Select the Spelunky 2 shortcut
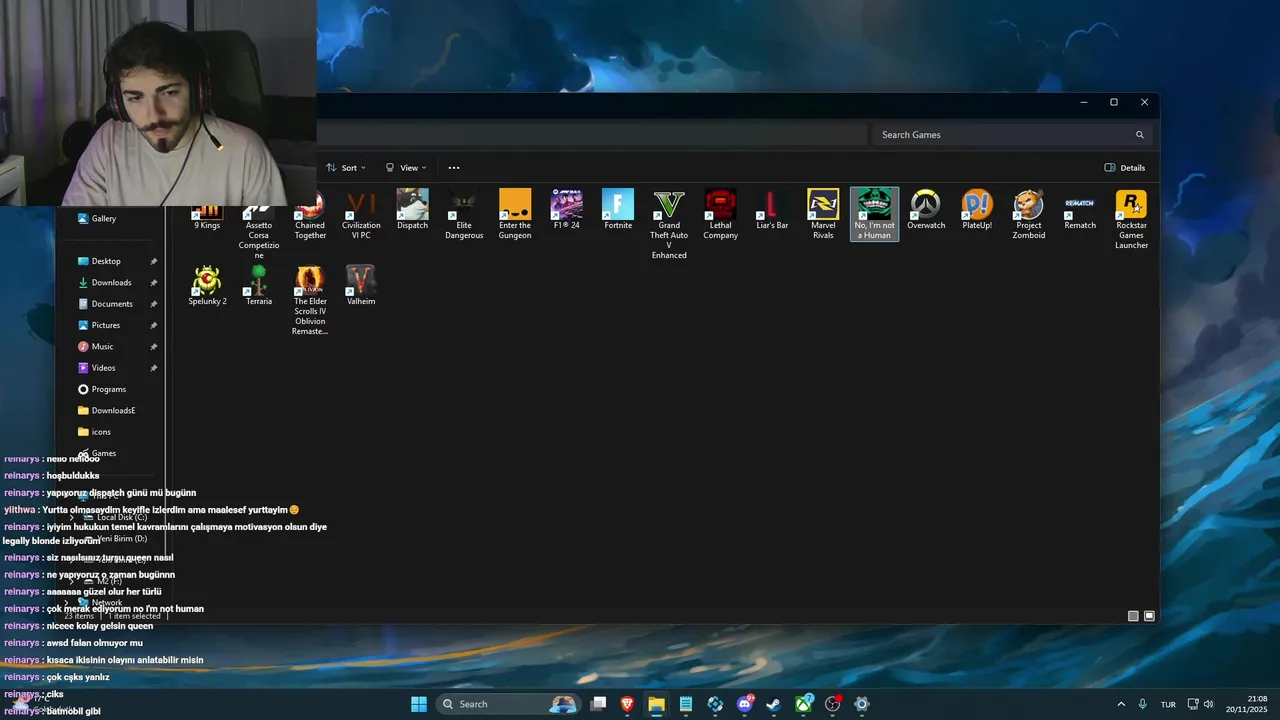The height and width of the screenshot is (720, 1280). coord(207,287)
